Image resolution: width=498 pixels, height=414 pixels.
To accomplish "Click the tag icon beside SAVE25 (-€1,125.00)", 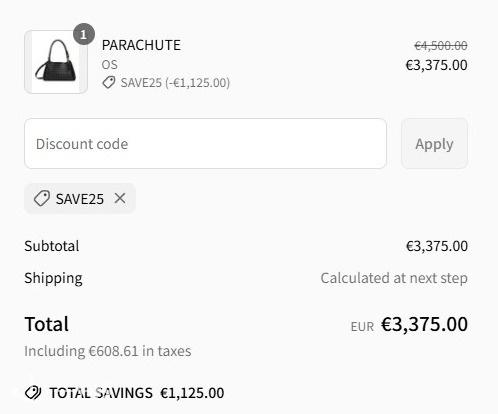I will pos(109,82).
